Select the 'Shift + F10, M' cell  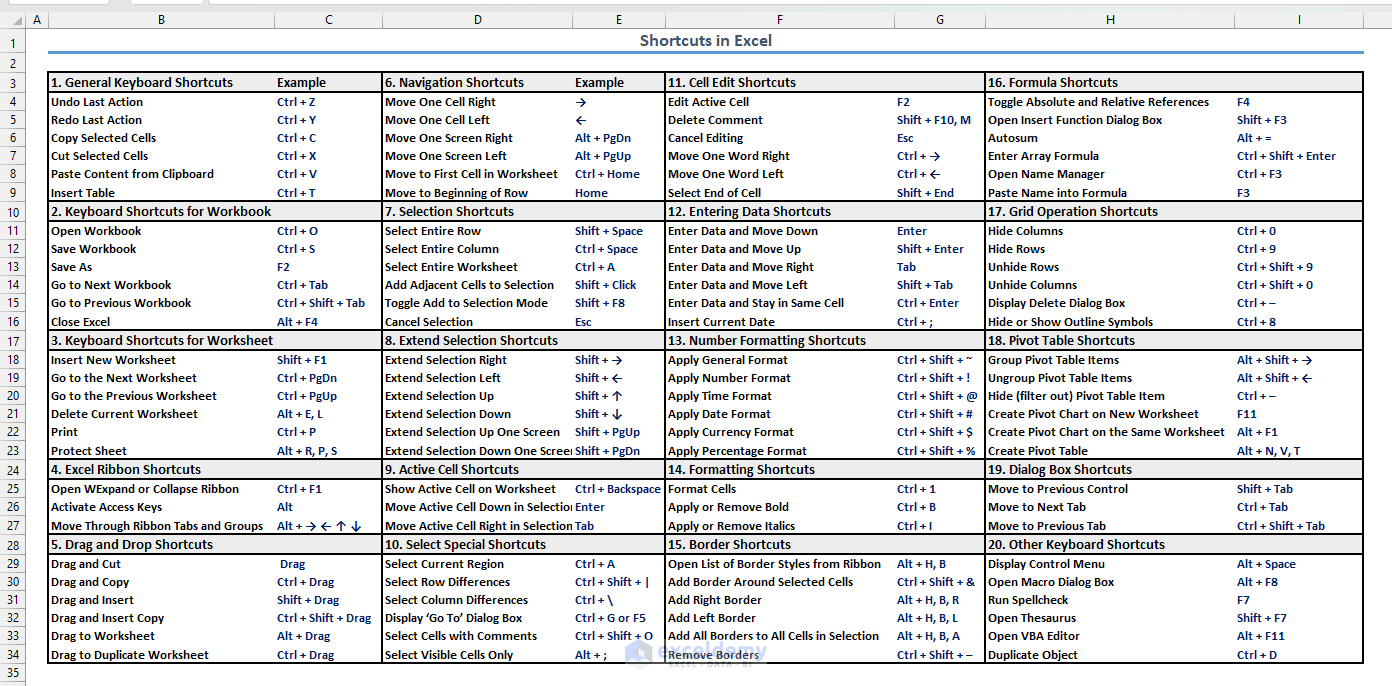click(x=940, y=120)
